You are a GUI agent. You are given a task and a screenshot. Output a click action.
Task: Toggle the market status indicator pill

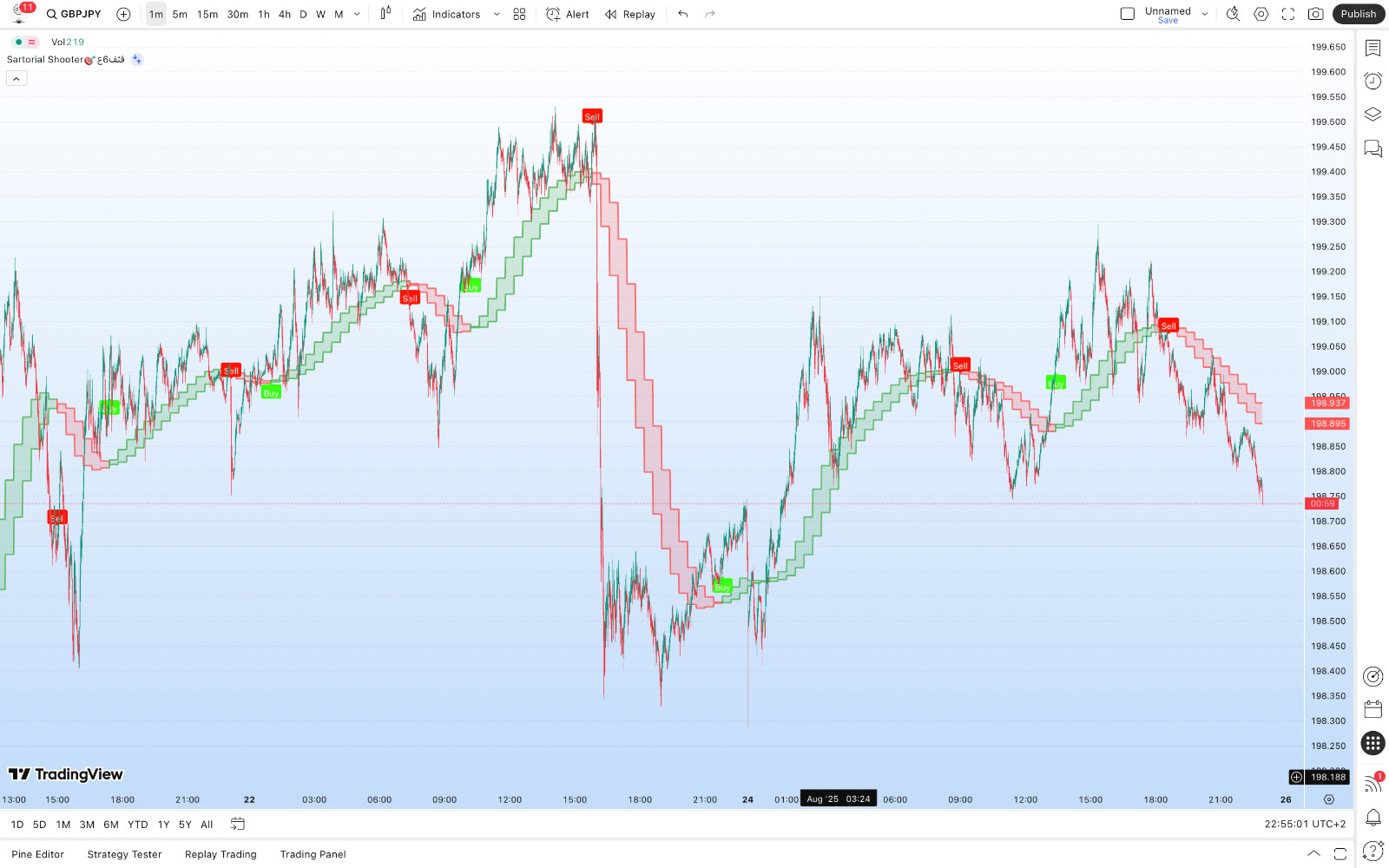(x=26, y=42)
